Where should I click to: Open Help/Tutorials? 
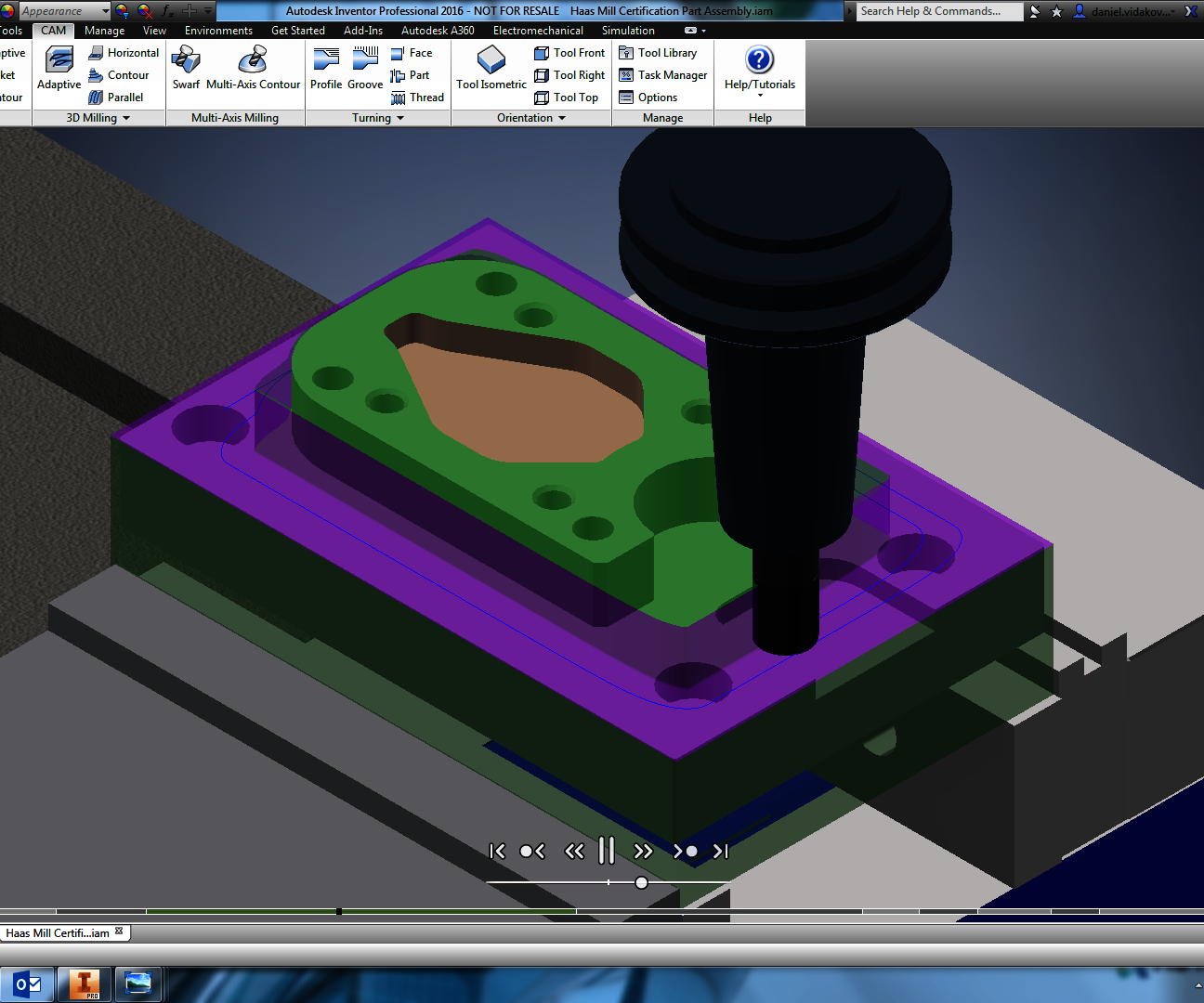coord(759,70)
